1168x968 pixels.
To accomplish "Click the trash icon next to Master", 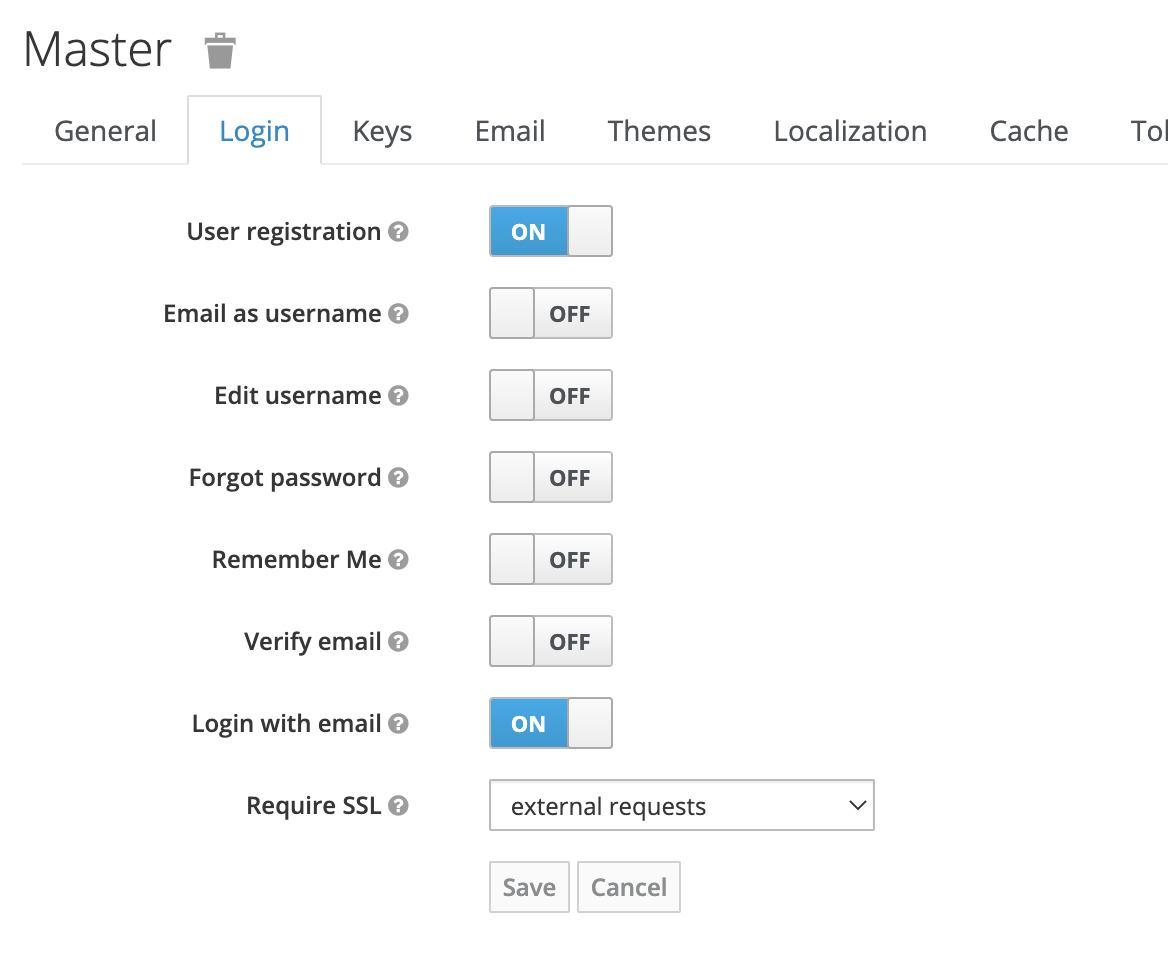I will click(x=220, y=50).
